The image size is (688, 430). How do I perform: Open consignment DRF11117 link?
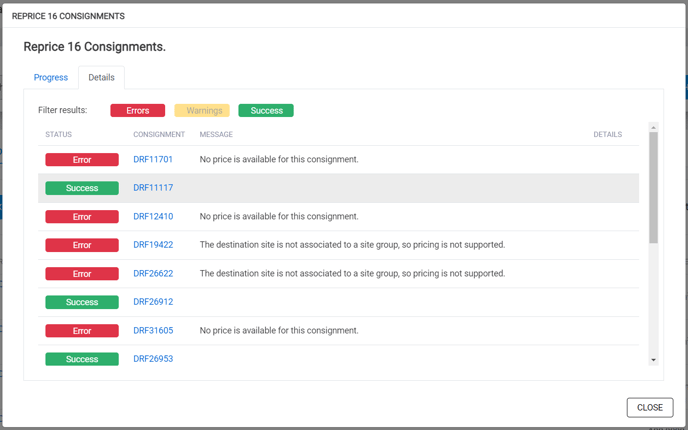[x=153, y=188]
